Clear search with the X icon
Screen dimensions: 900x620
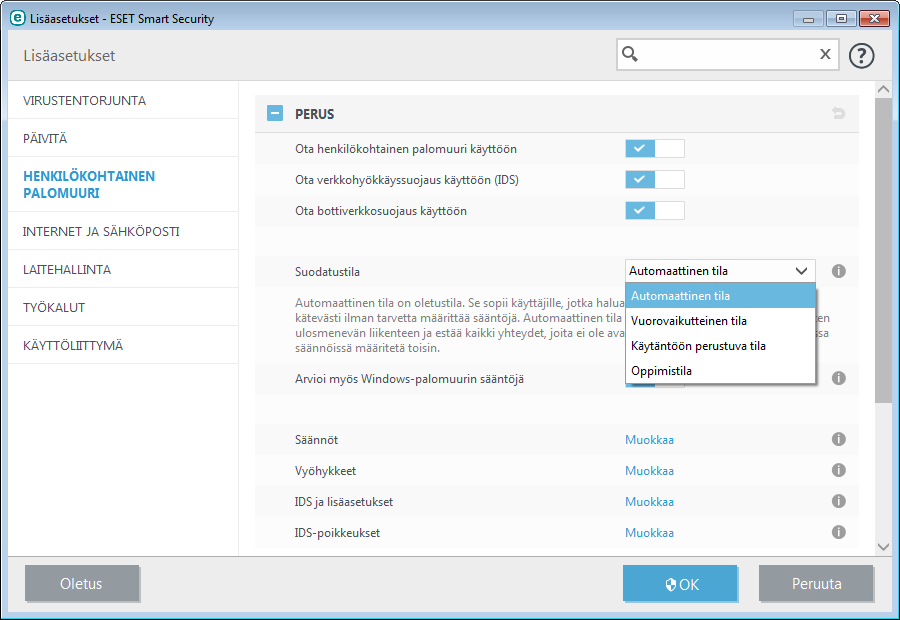click(825, 54)
